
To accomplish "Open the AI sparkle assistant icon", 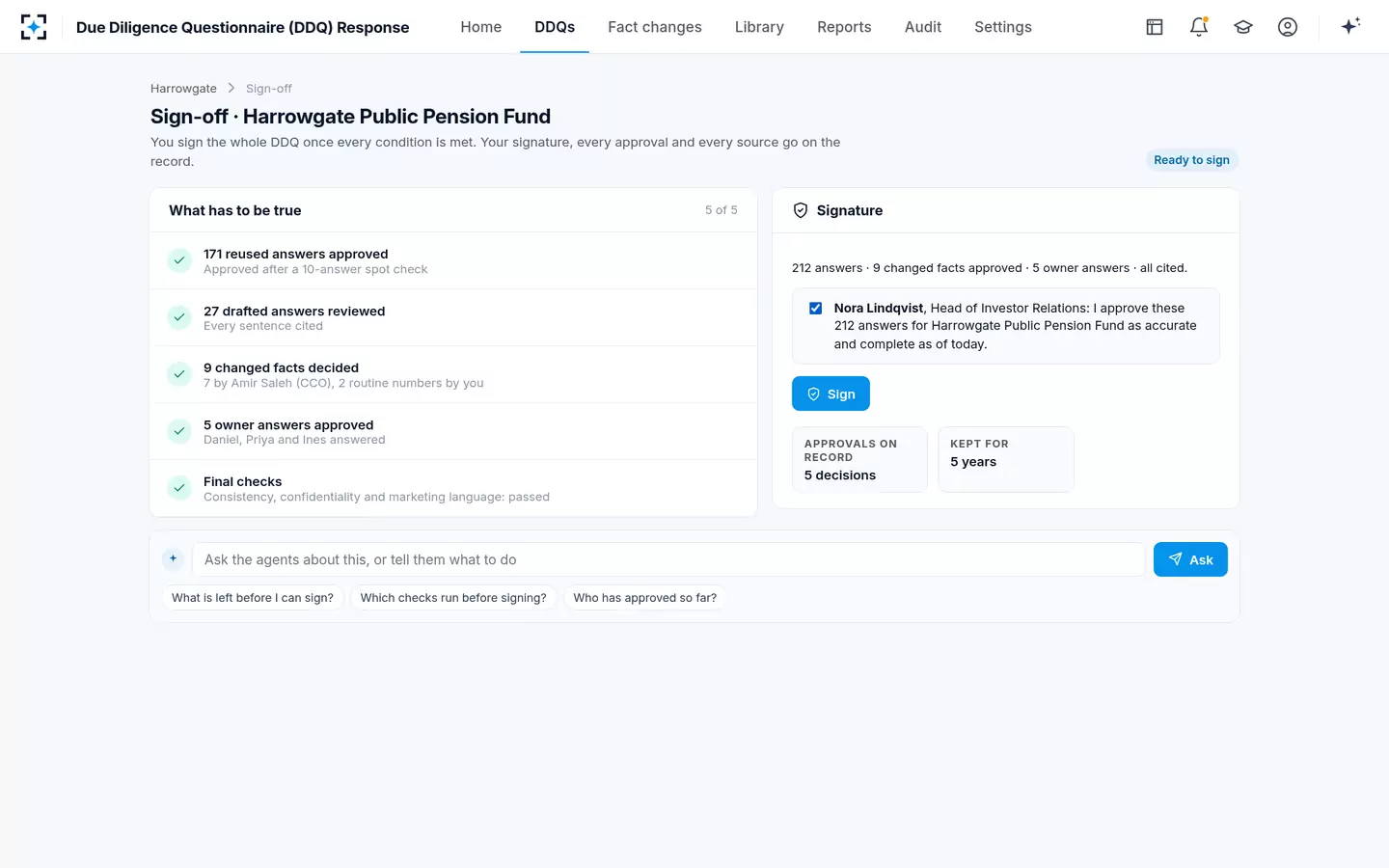I will point(1350,26).
